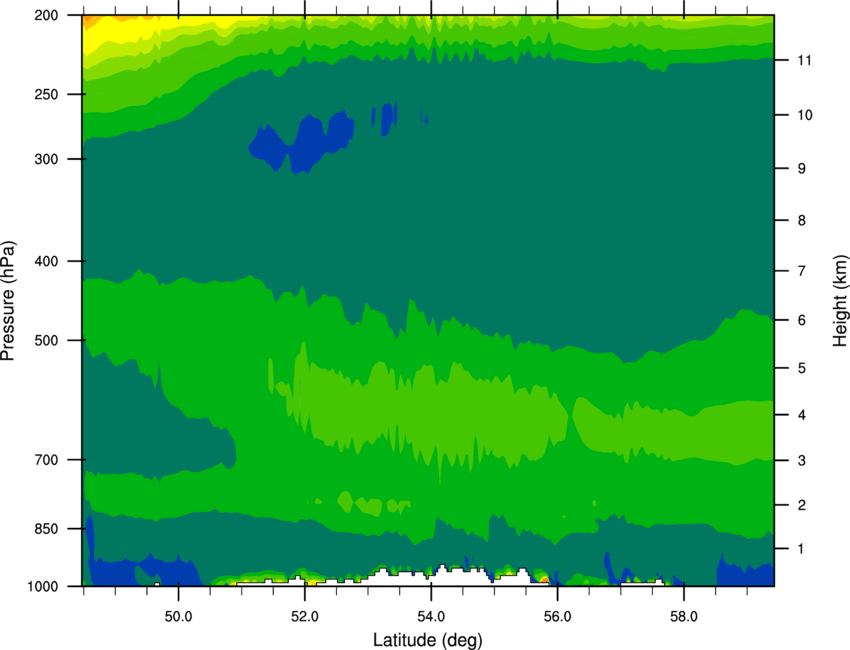This screenshot has width=850, height=650.
Task: Pick the 6 km height label
Action: tap(802, 320)
